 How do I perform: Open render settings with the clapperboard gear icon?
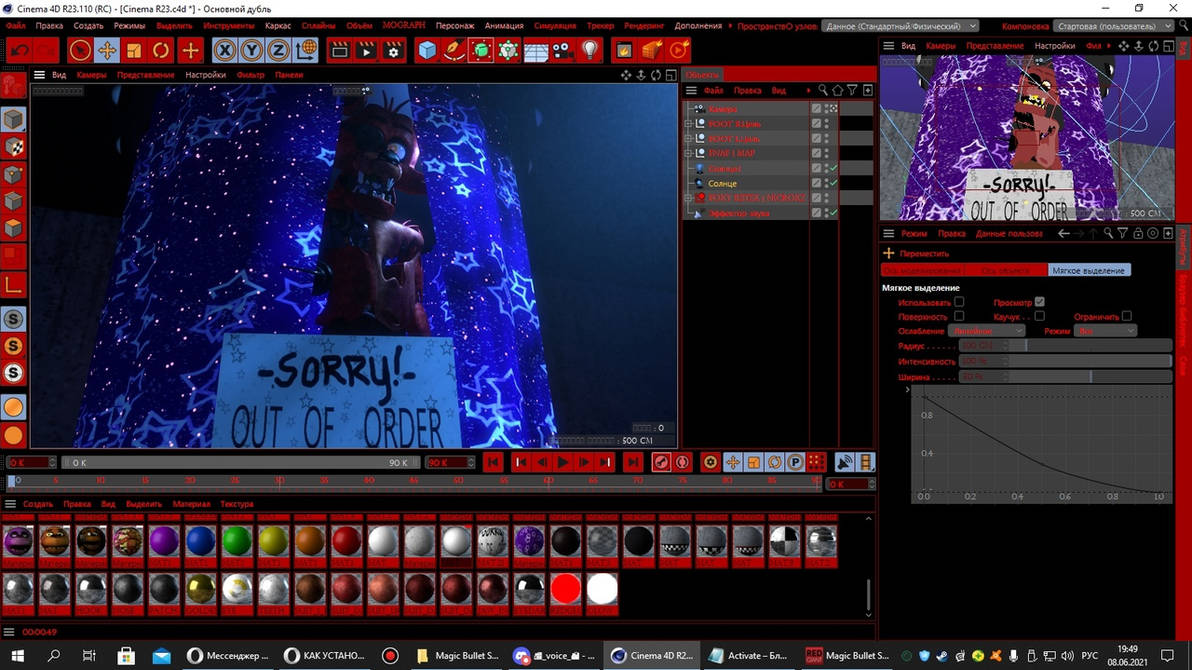[x=393, y=51]
